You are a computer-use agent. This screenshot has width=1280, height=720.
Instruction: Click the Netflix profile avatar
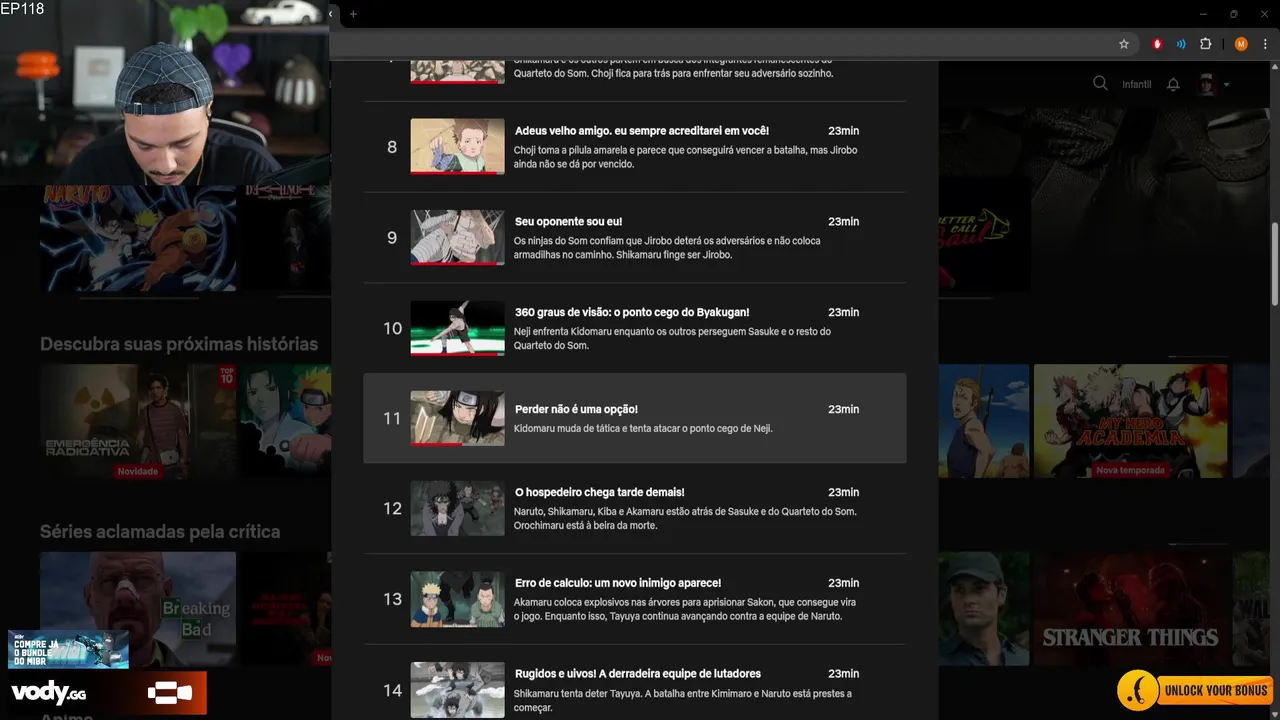(1207, 84)
